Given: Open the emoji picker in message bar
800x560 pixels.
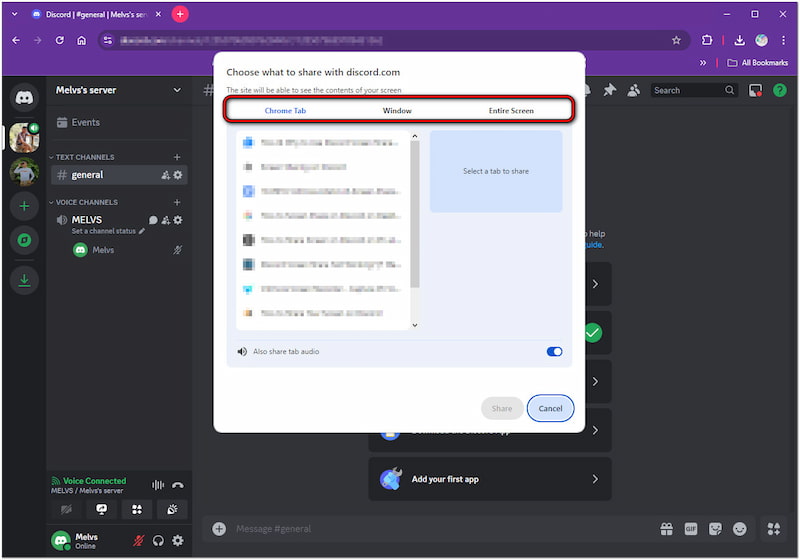Looking at the screenshot, I should [741, 528].
